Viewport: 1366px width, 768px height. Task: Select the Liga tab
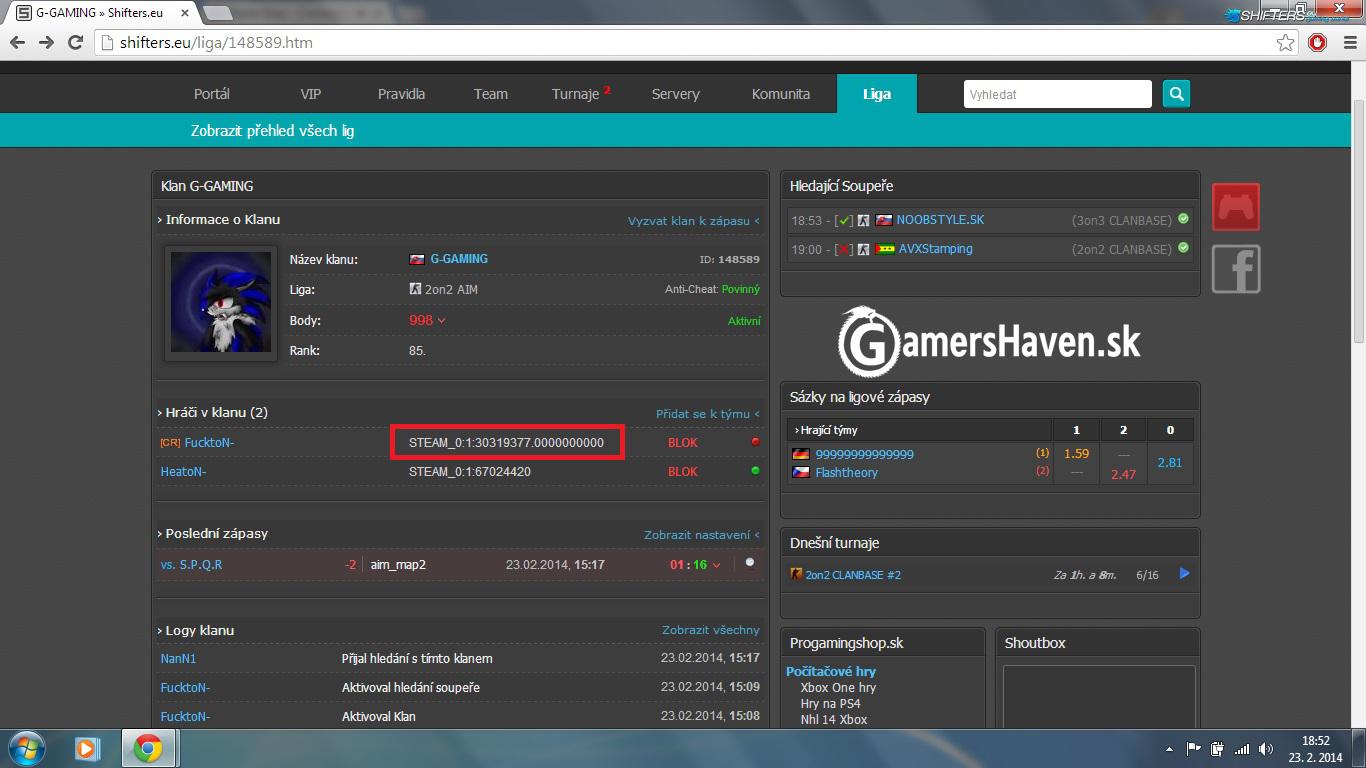877,94
